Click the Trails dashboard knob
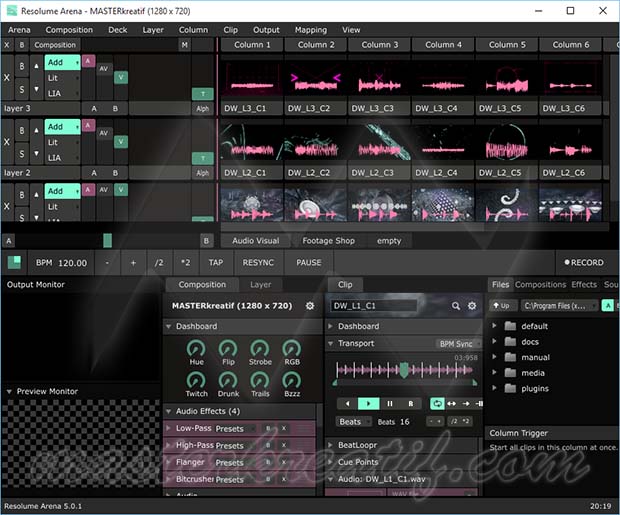Screen dimensions: 620x515 (x=260, y=381)
